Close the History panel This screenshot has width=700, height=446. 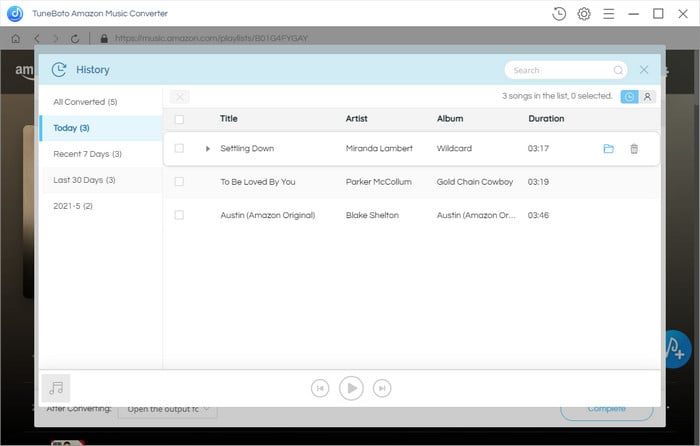pos(644,70)
